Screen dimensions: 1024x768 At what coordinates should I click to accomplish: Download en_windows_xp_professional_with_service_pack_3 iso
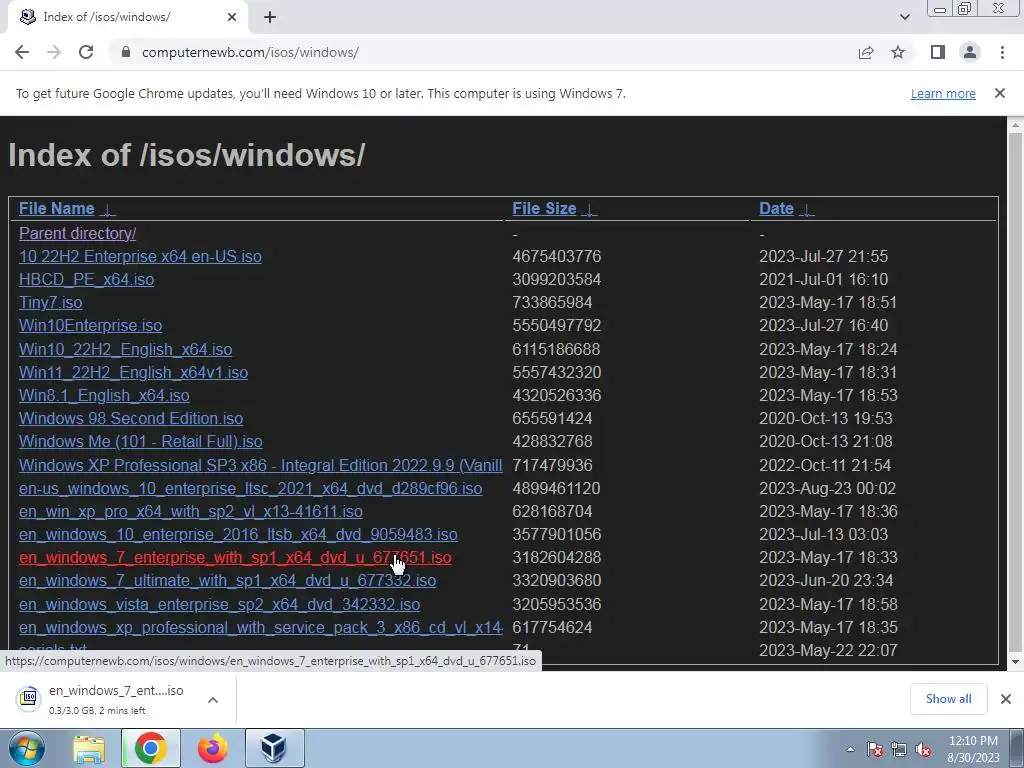click(x=261, y=627)
